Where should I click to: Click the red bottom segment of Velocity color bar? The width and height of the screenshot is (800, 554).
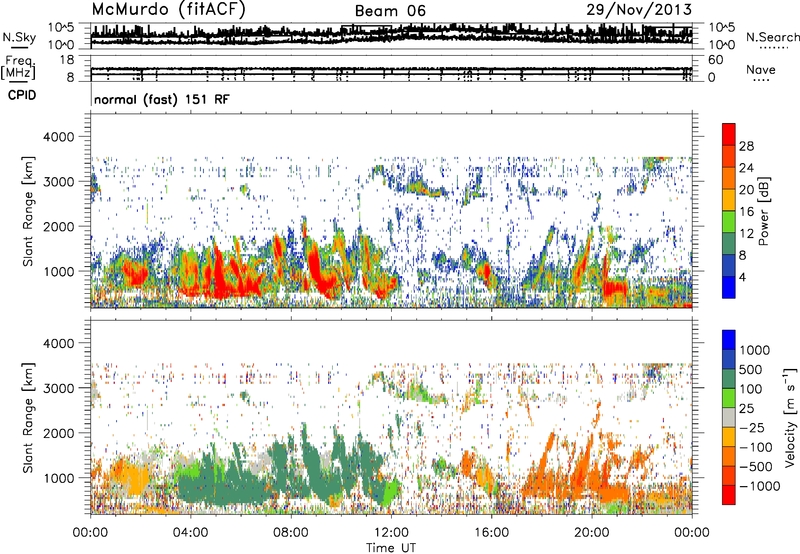point(729,495)
